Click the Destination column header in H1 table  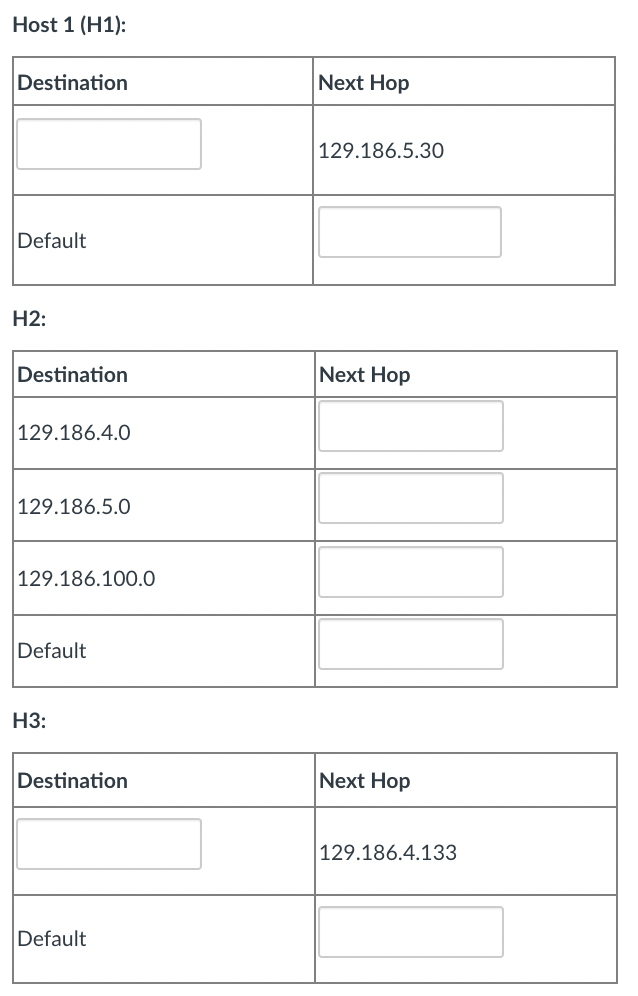pos(72,82)
